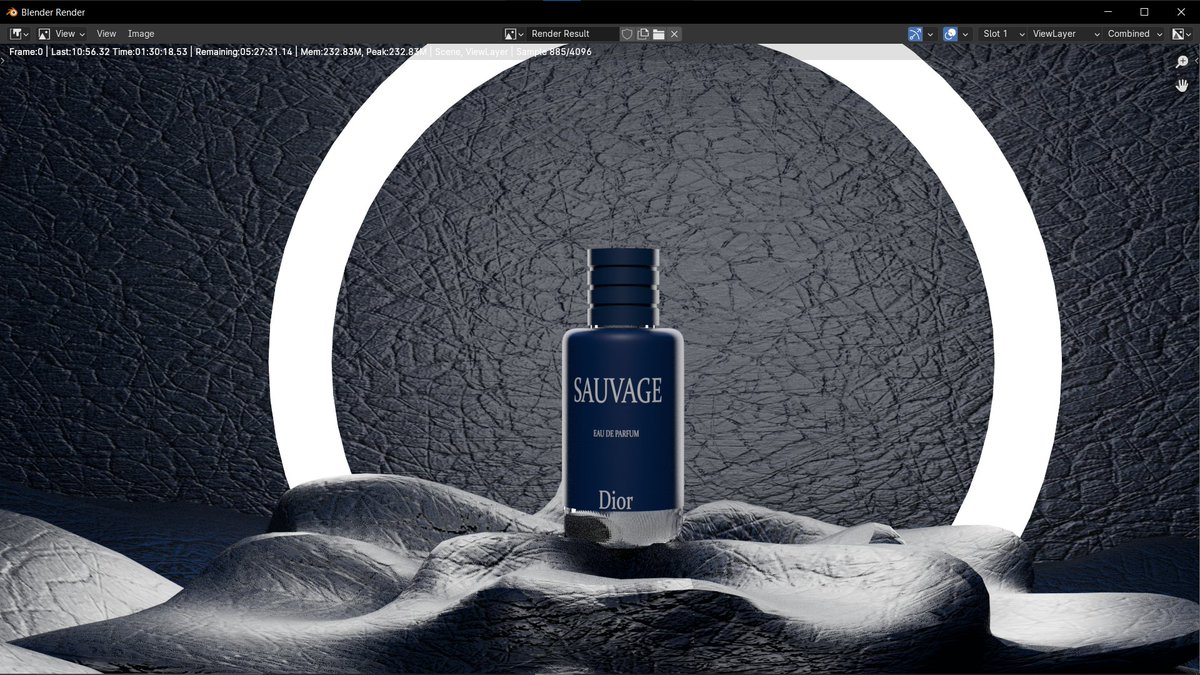
Task: Minimize the Blender Render window
Action: [x=1108, y=12]
